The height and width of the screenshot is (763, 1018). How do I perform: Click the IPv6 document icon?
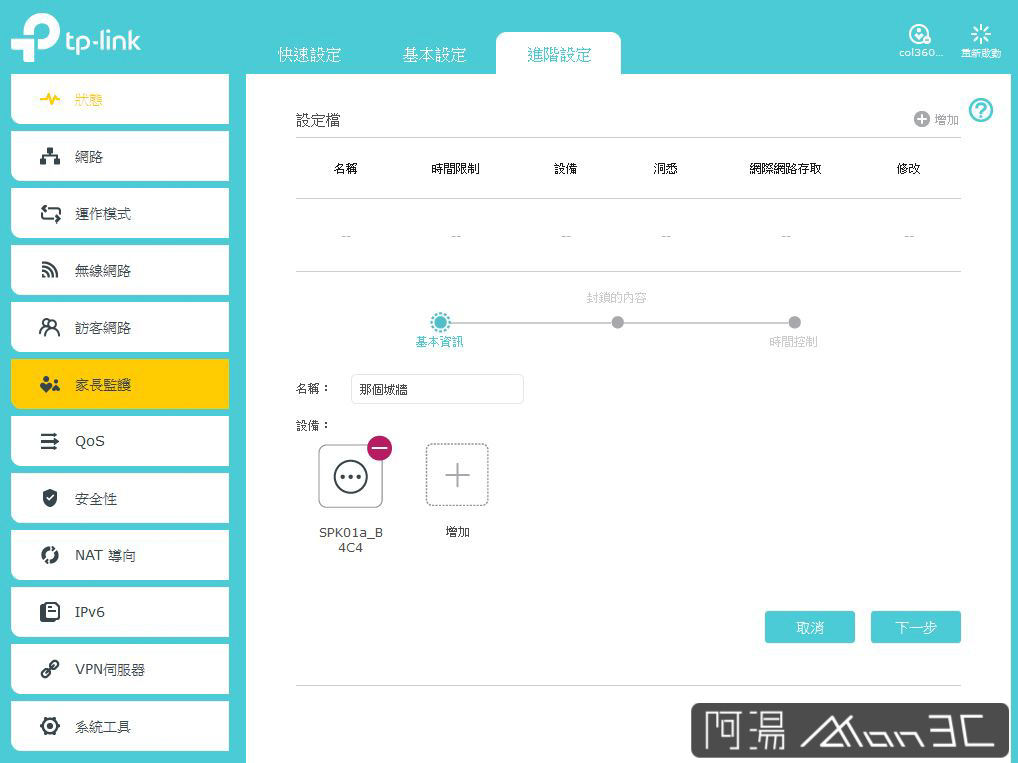[50, 612]
